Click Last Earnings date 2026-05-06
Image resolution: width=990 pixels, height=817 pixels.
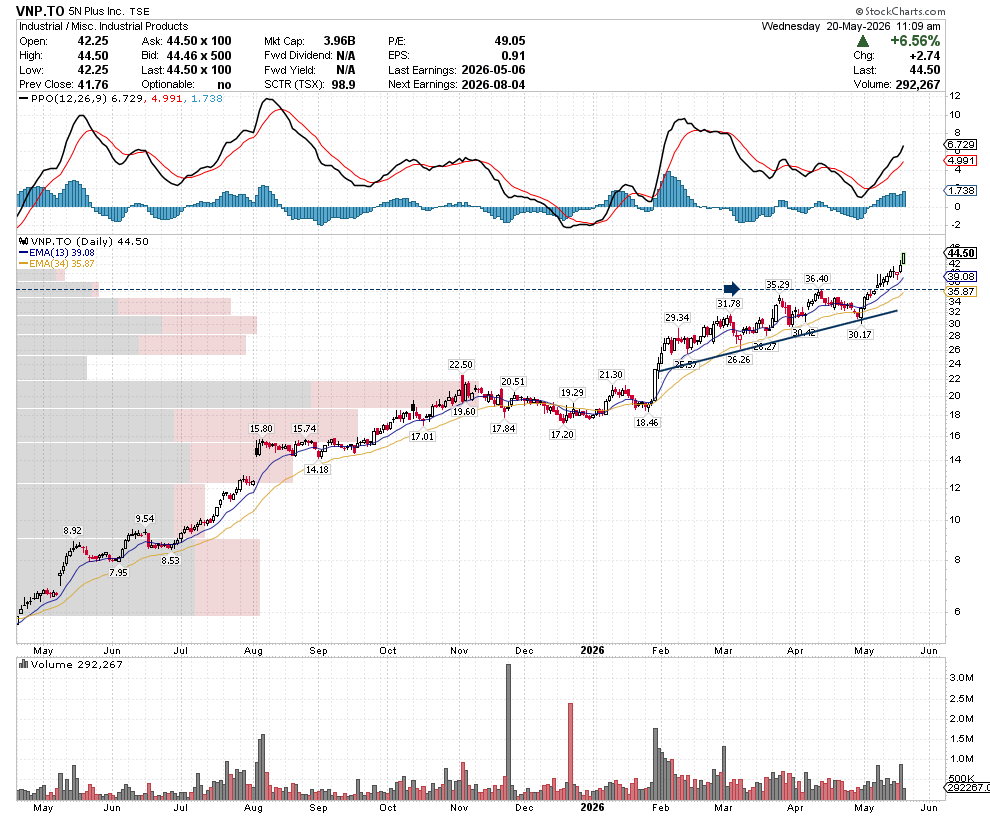click(493, 70)
